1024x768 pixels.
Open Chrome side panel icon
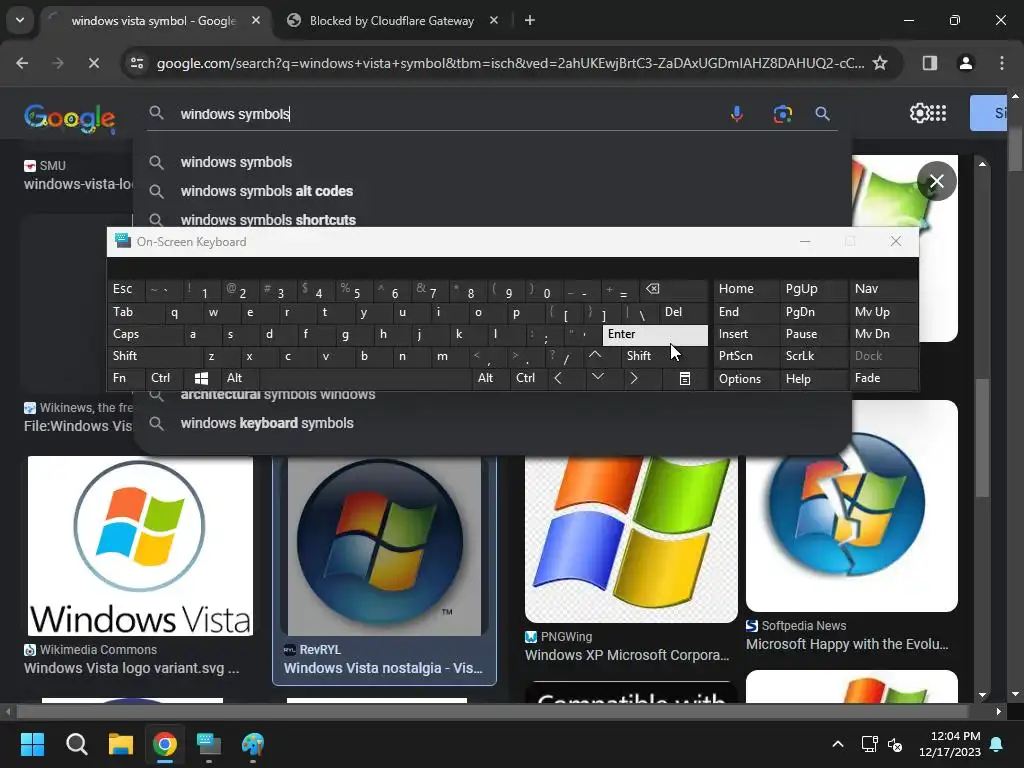929,63
